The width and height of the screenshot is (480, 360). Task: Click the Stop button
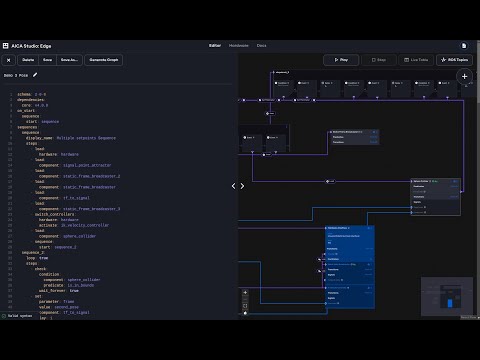[379, 60]
